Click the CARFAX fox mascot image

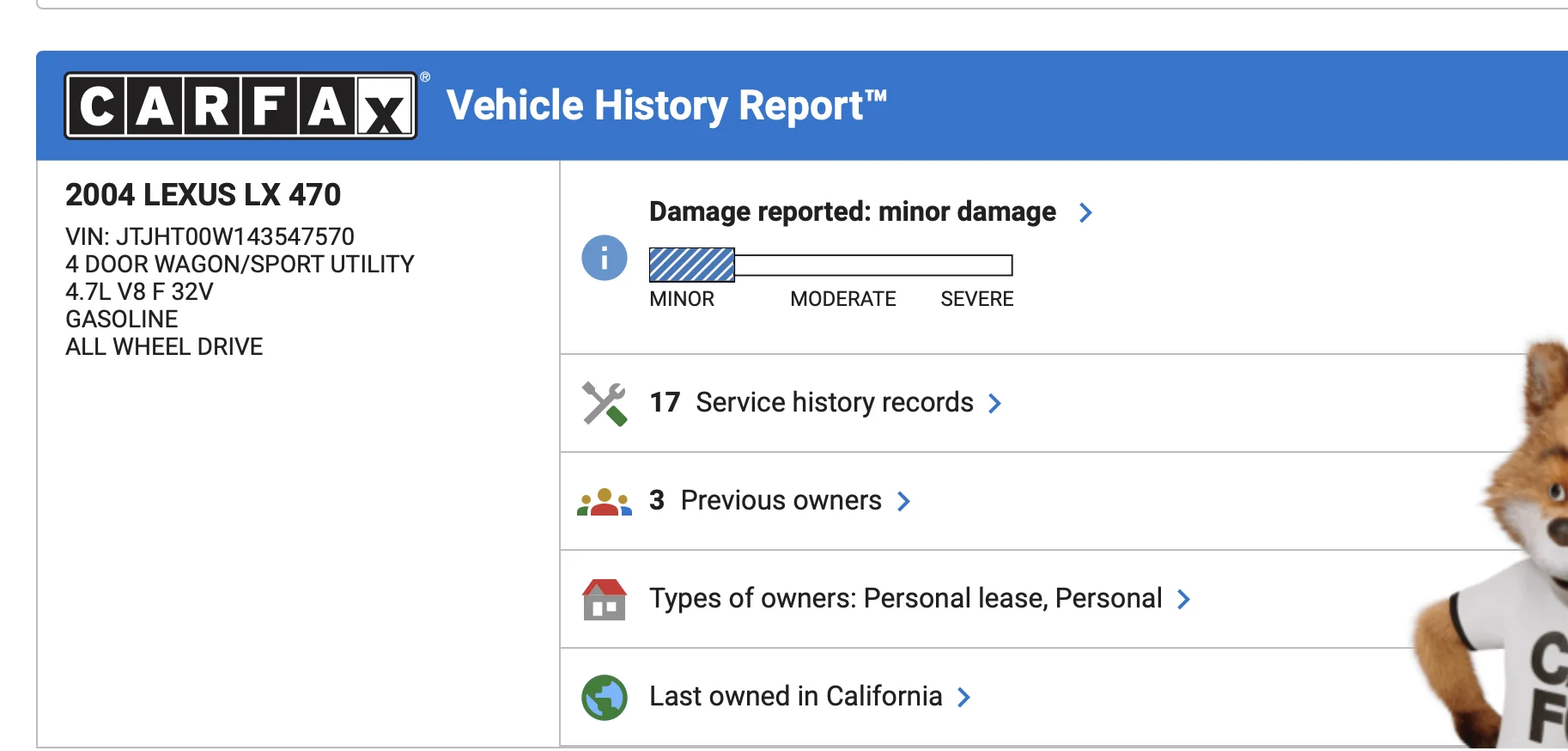[x=1511, y=559]
